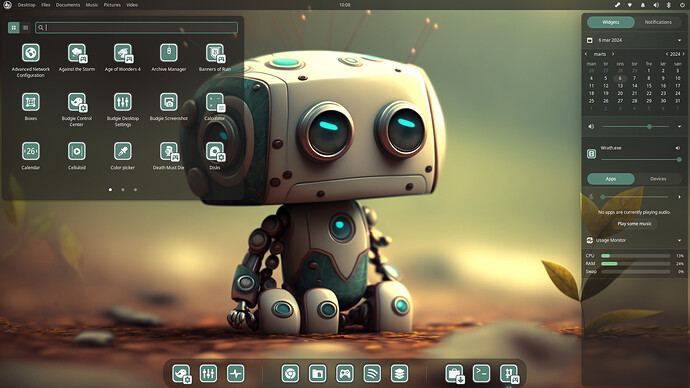Select the Devices tab
This screenshot has height=388, width=690.
(658, 179)
